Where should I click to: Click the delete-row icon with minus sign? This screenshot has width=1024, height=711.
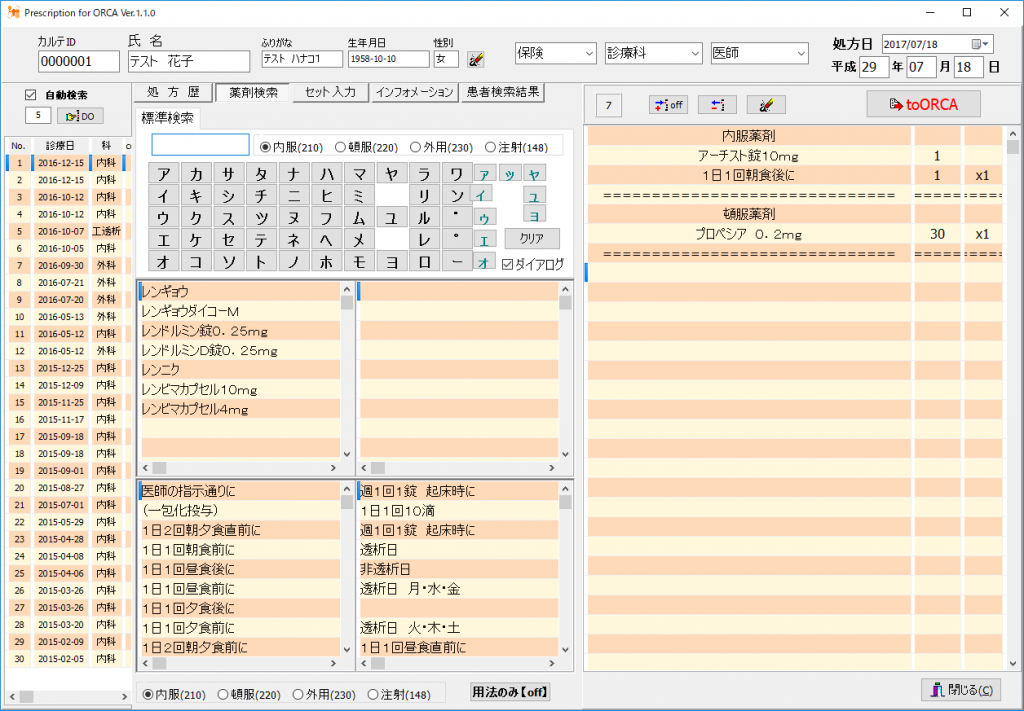pyautogui.click(x=717, y=105)
